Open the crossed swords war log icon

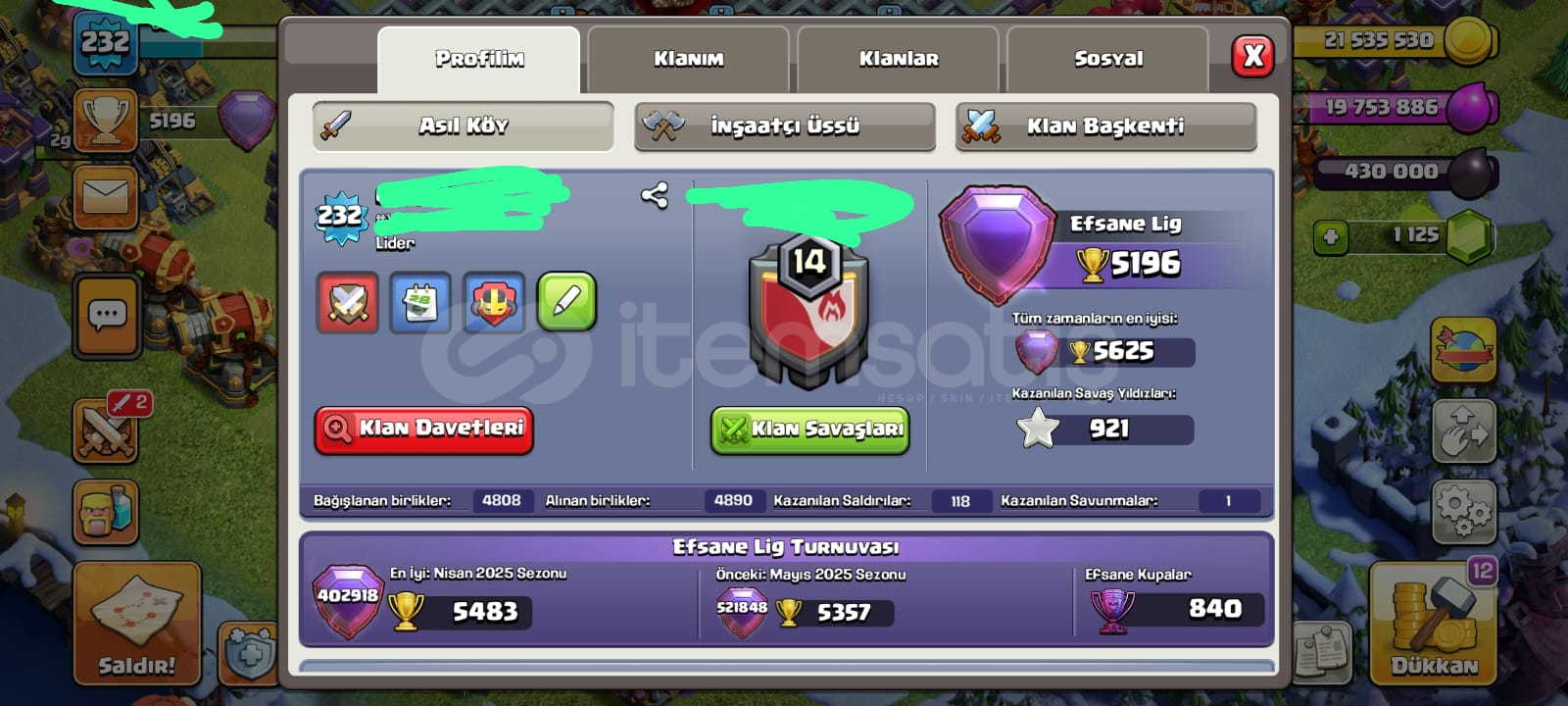tap(105, 429)
